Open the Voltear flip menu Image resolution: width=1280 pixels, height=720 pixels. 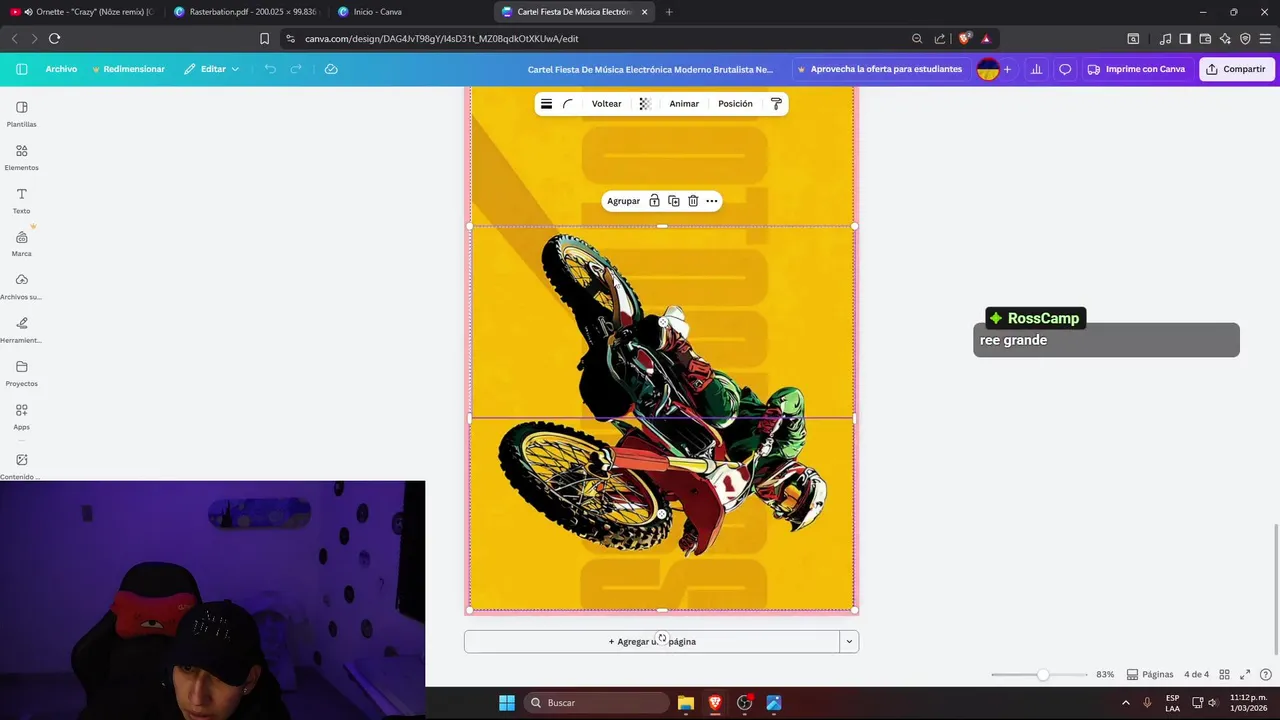click(606, 104)
